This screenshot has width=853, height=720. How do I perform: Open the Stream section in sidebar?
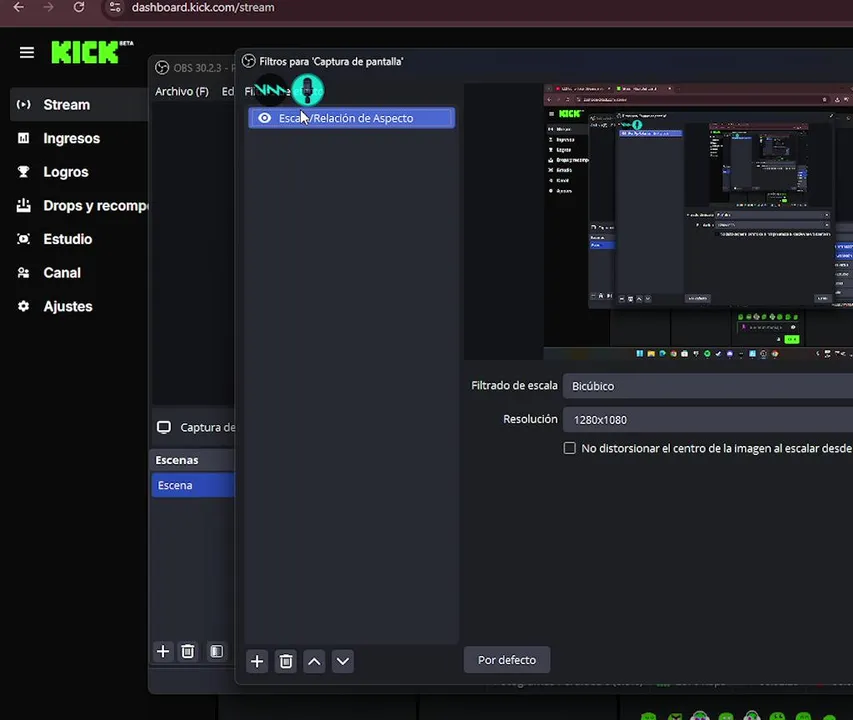click(x=79, y=104)
